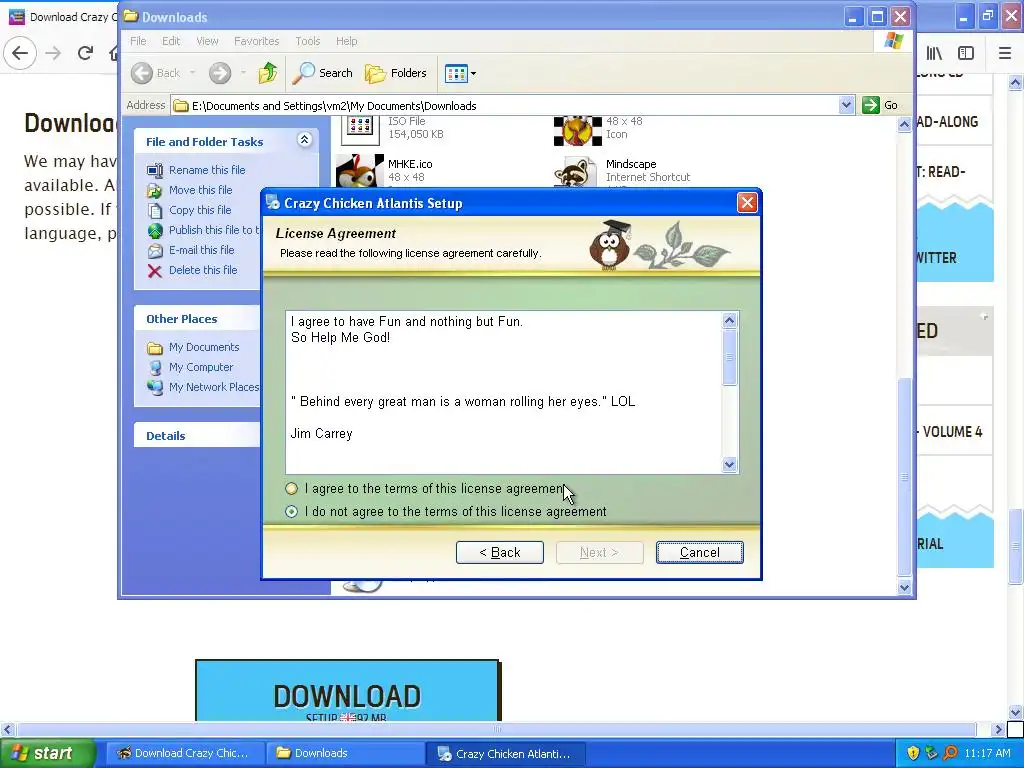Click Explorer Back arrow icon

pos(142,73)
